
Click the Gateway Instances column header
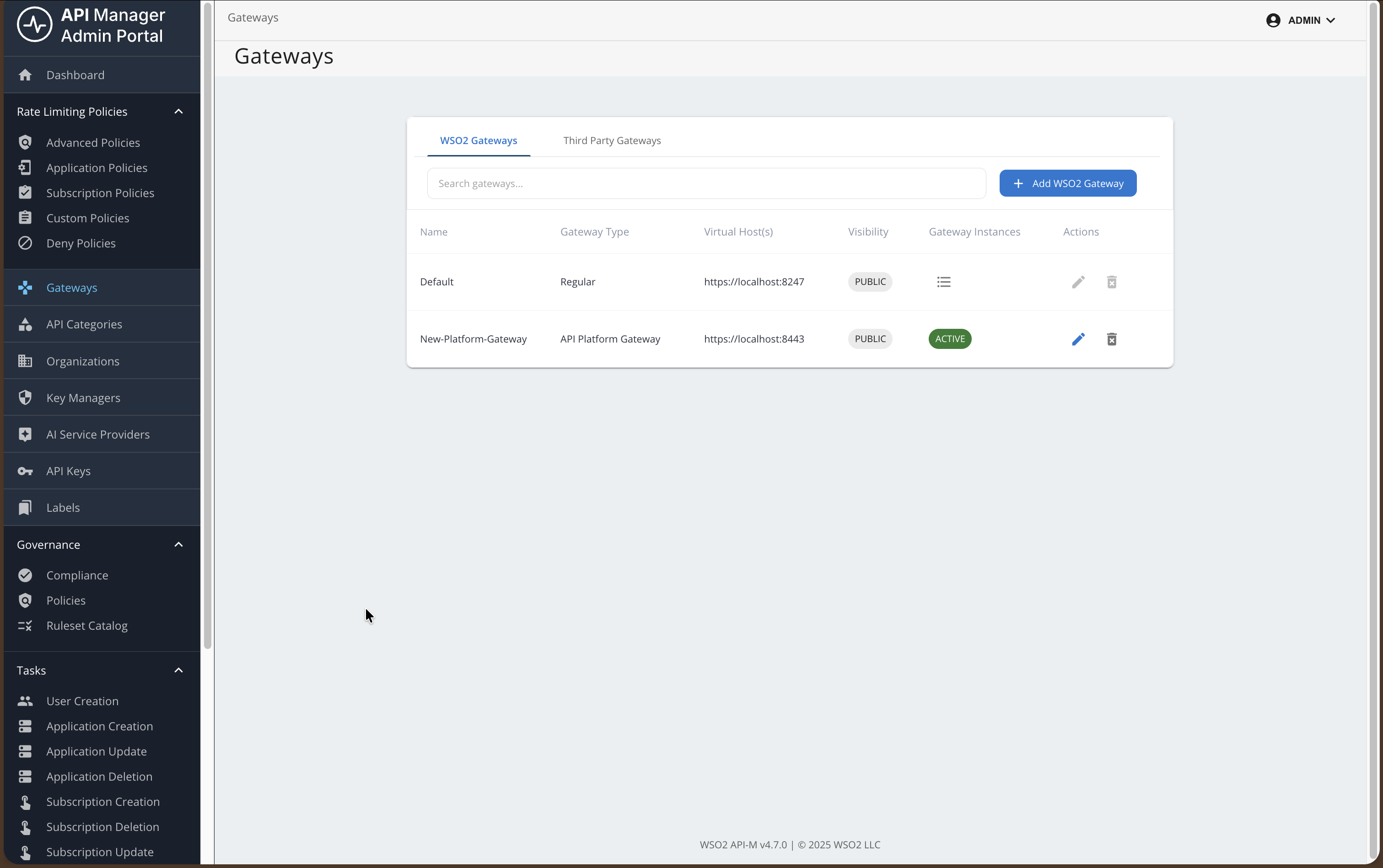point(974,232)
